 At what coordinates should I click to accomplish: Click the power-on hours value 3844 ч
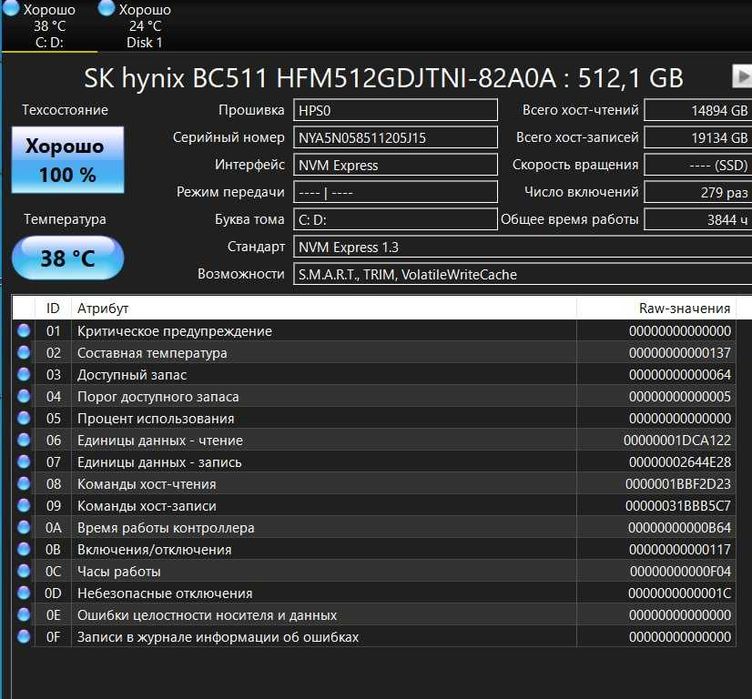(698, 220)
